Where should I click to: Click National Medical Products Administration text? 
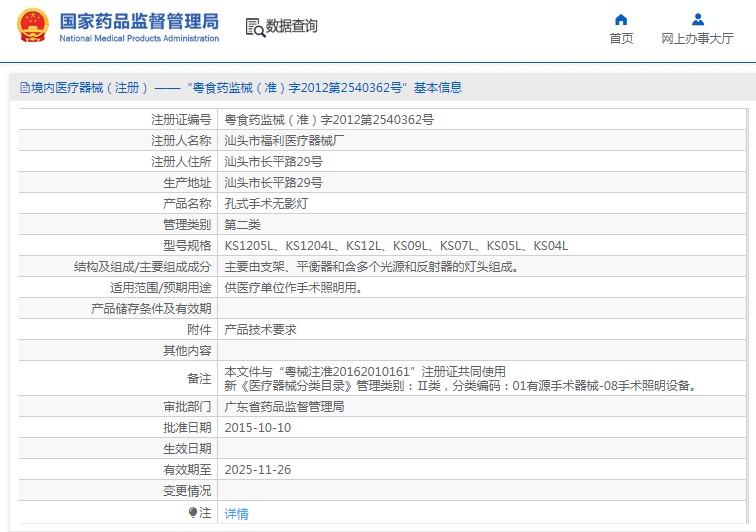(139, 38)
